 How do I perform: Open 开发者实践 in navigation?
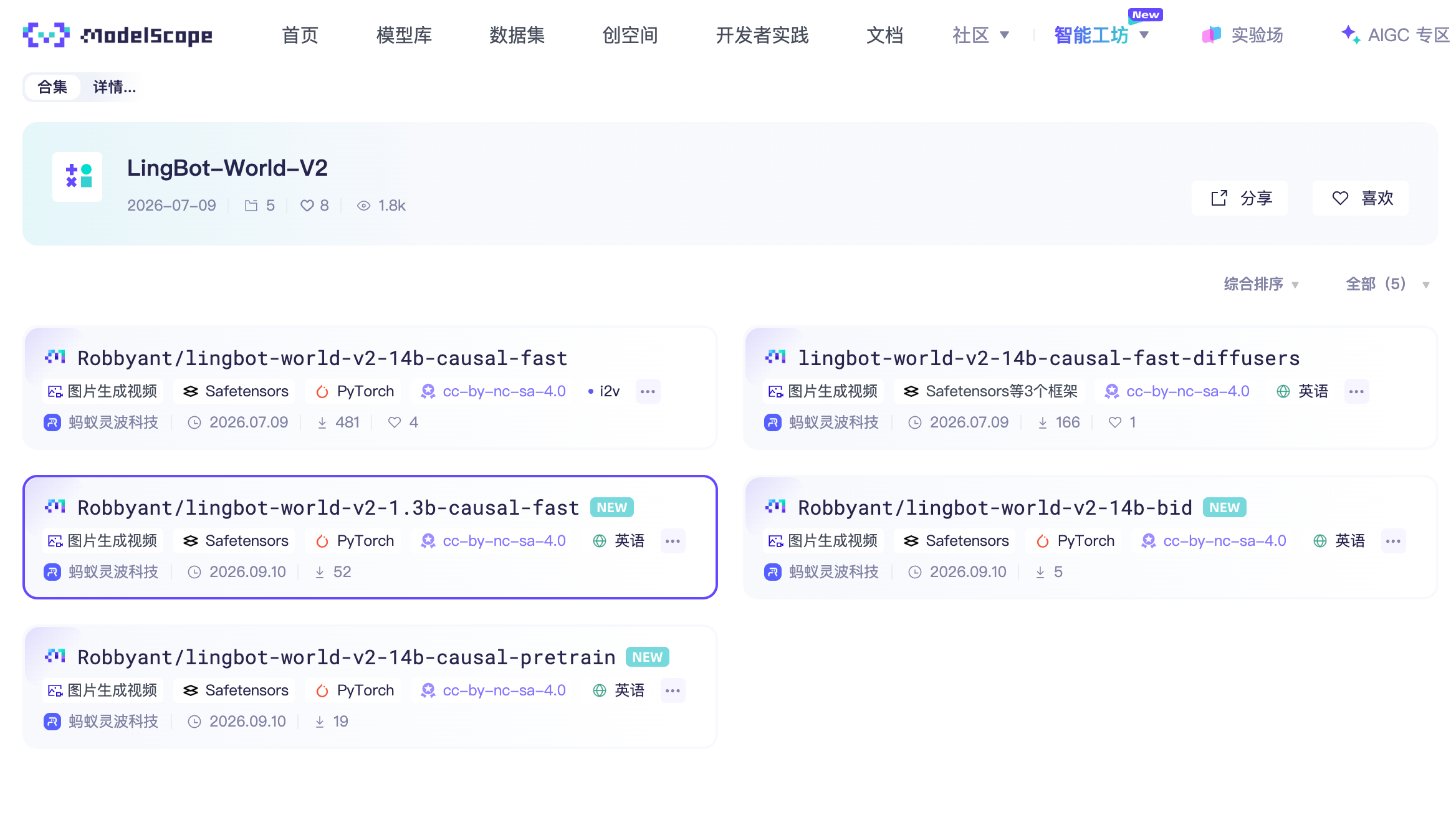762,35
